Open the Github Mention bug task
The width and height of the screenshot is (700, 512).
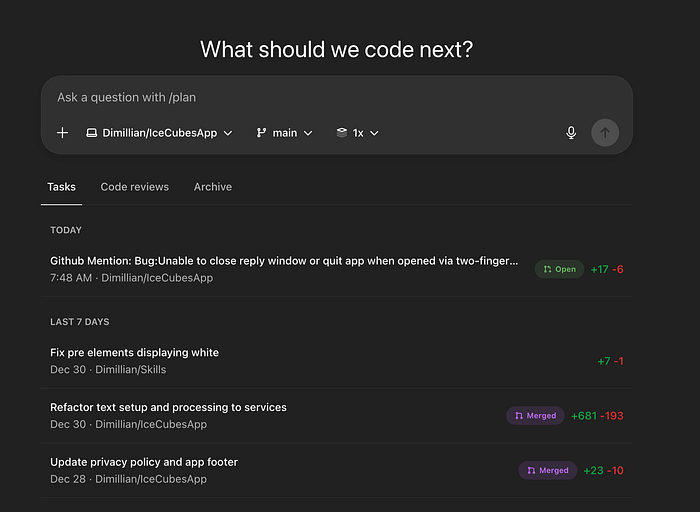coord(337,269)
